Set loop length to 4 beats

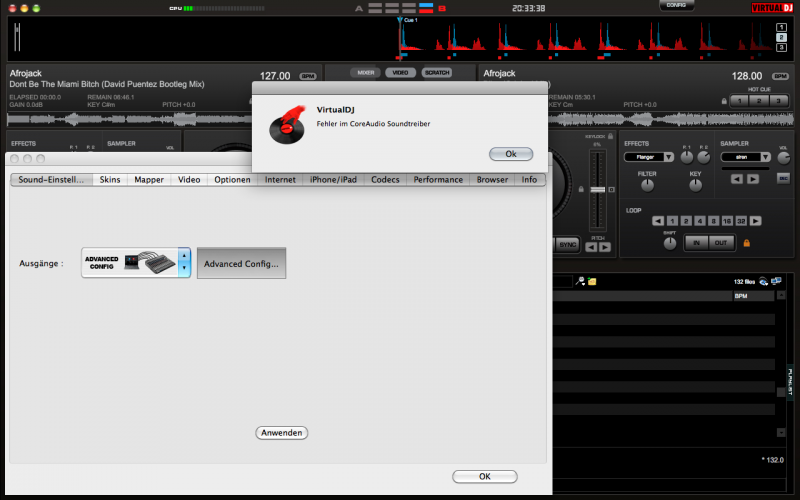700,221
